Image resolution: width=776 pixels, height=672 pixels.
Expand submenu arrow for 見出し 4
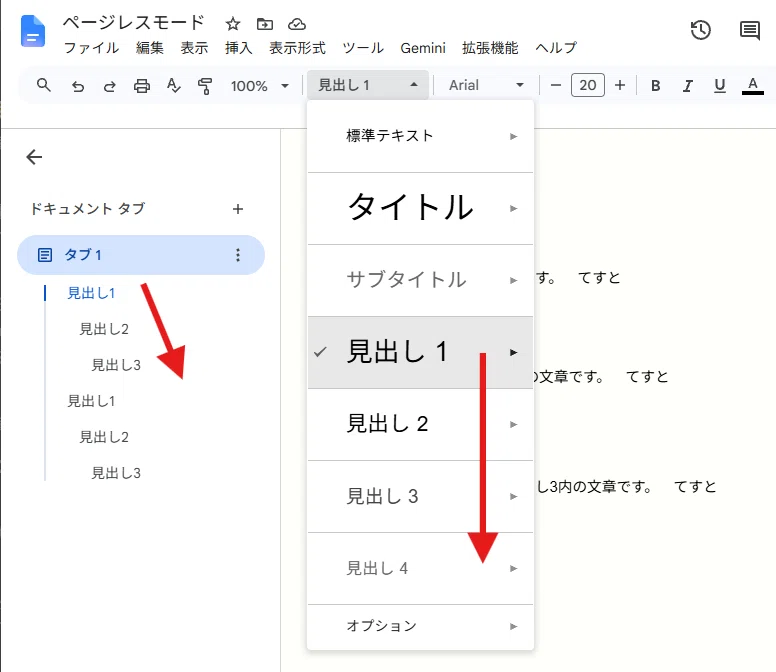(513, 569)
